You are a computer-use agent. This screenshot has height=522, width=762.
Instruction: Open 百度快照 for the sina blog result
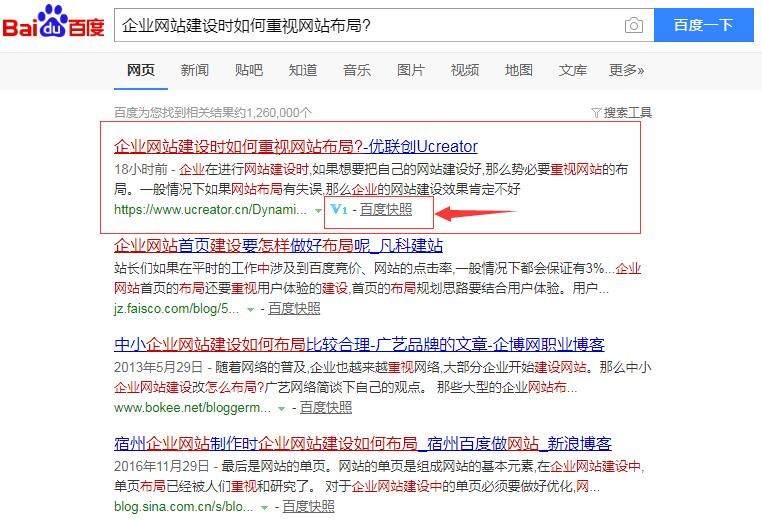309,506
